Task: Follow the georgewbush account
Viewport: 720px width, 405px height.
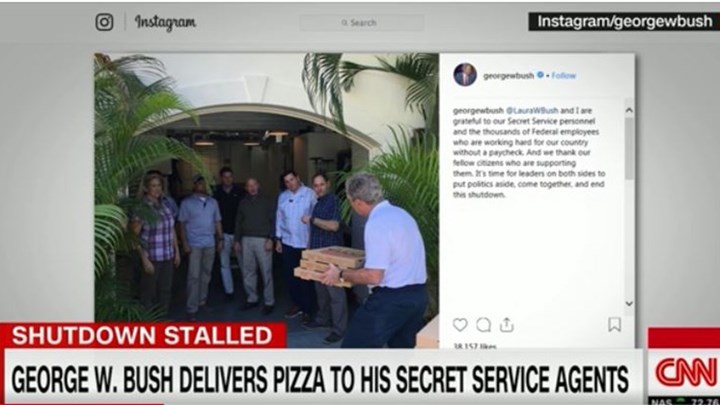Action: click(x=563, y=76)
